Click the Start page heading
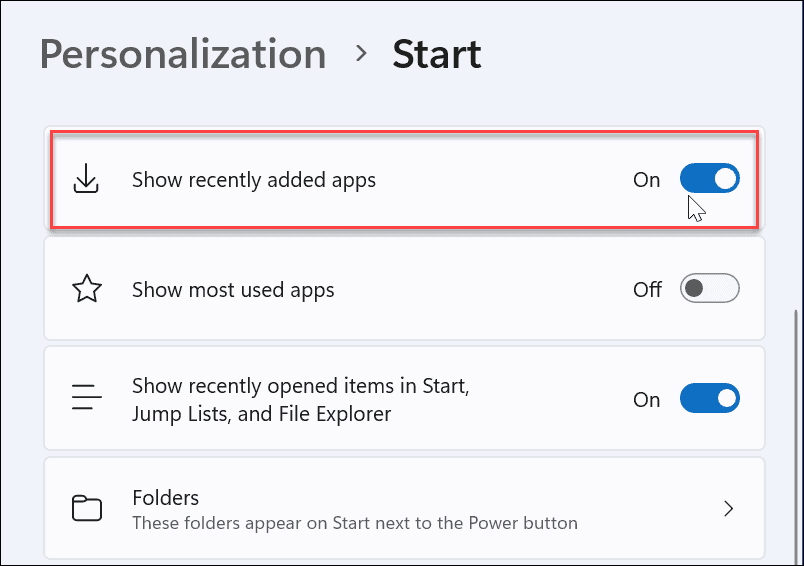804x566 pixels. click(437, 54)
